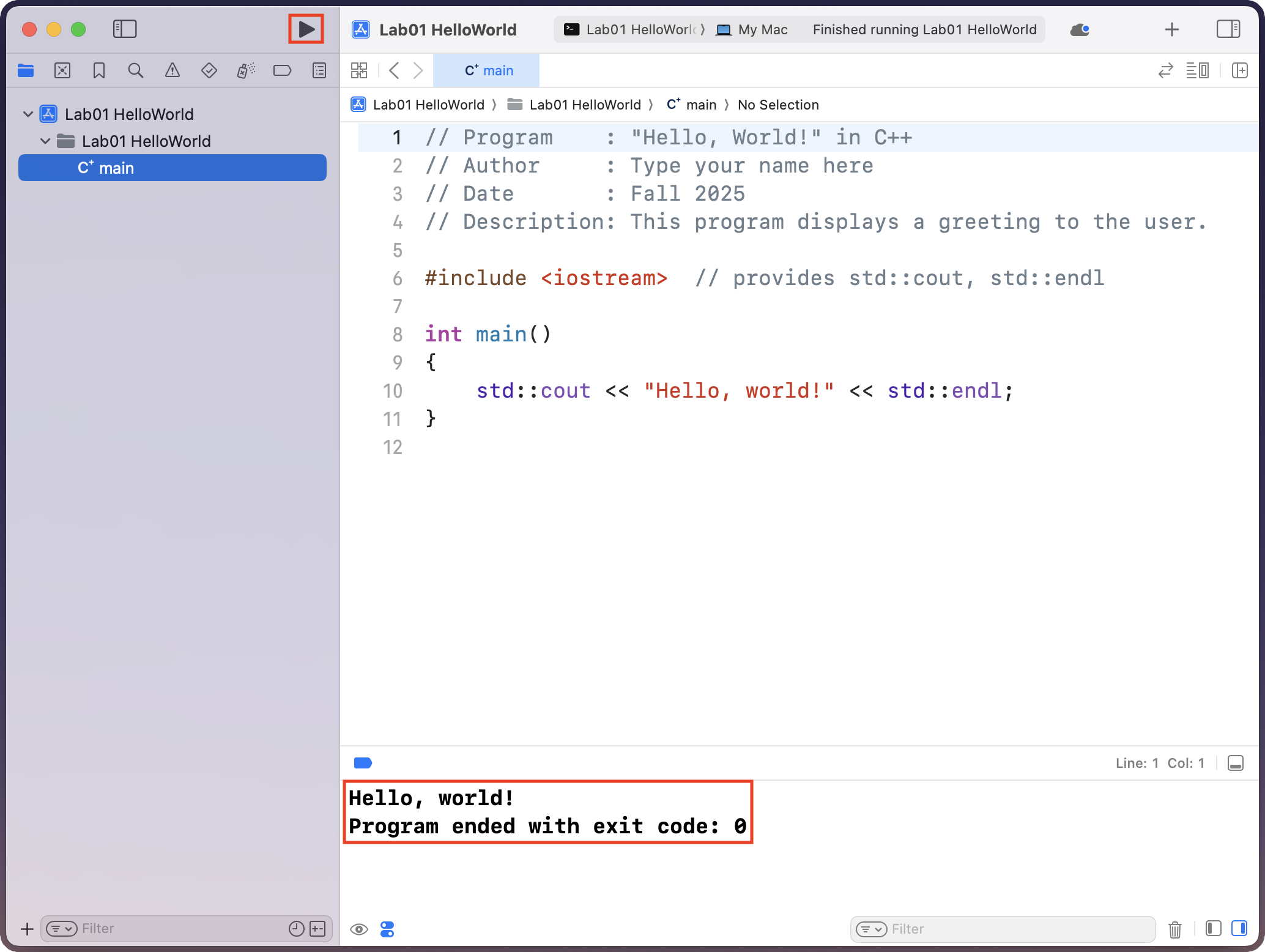
Task: Collapse the Lab01 HelloWorld folder group
Action: tap(45, 141)
